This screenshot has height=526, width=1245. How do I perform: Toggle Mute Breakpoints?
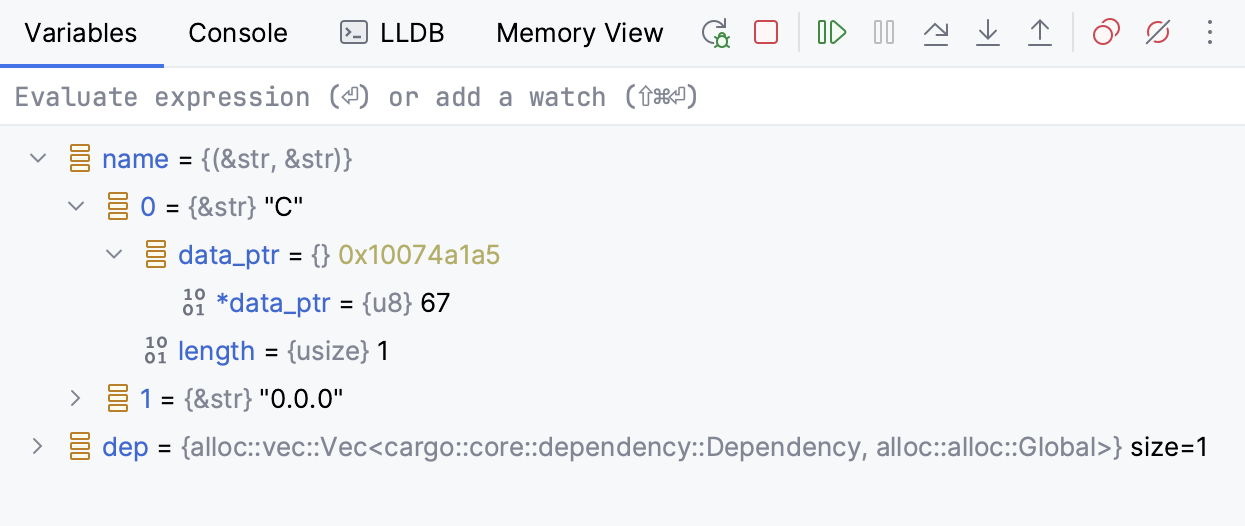tap(1158, 33)
